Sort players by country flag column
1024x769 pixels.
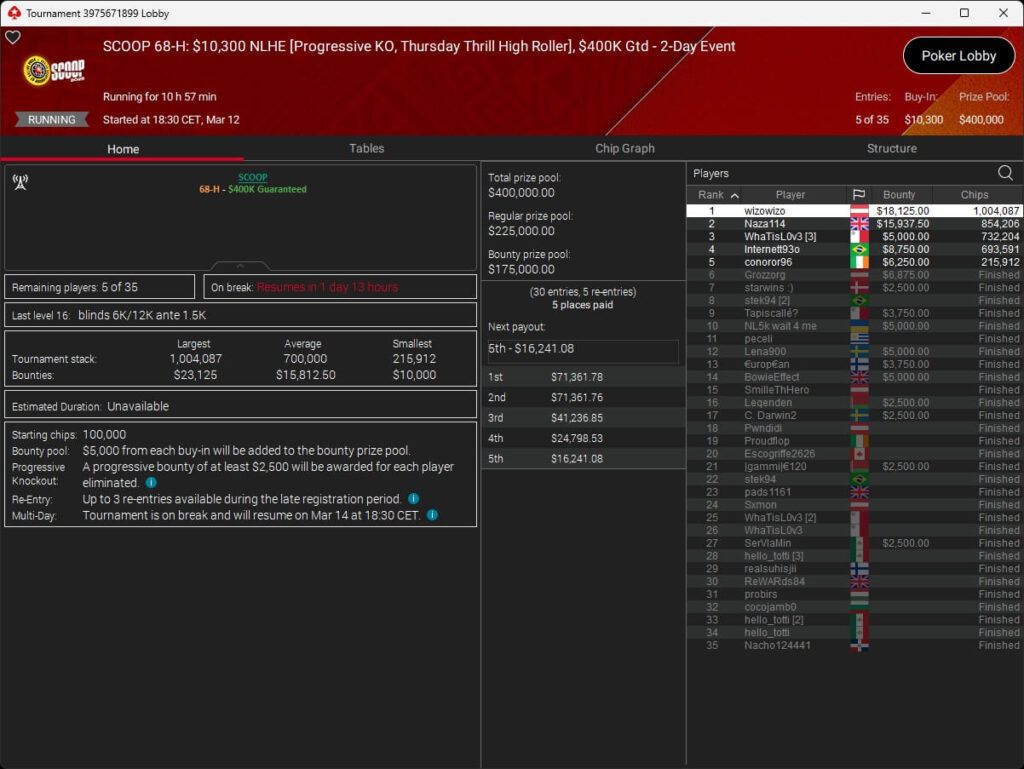pos(858,195)
